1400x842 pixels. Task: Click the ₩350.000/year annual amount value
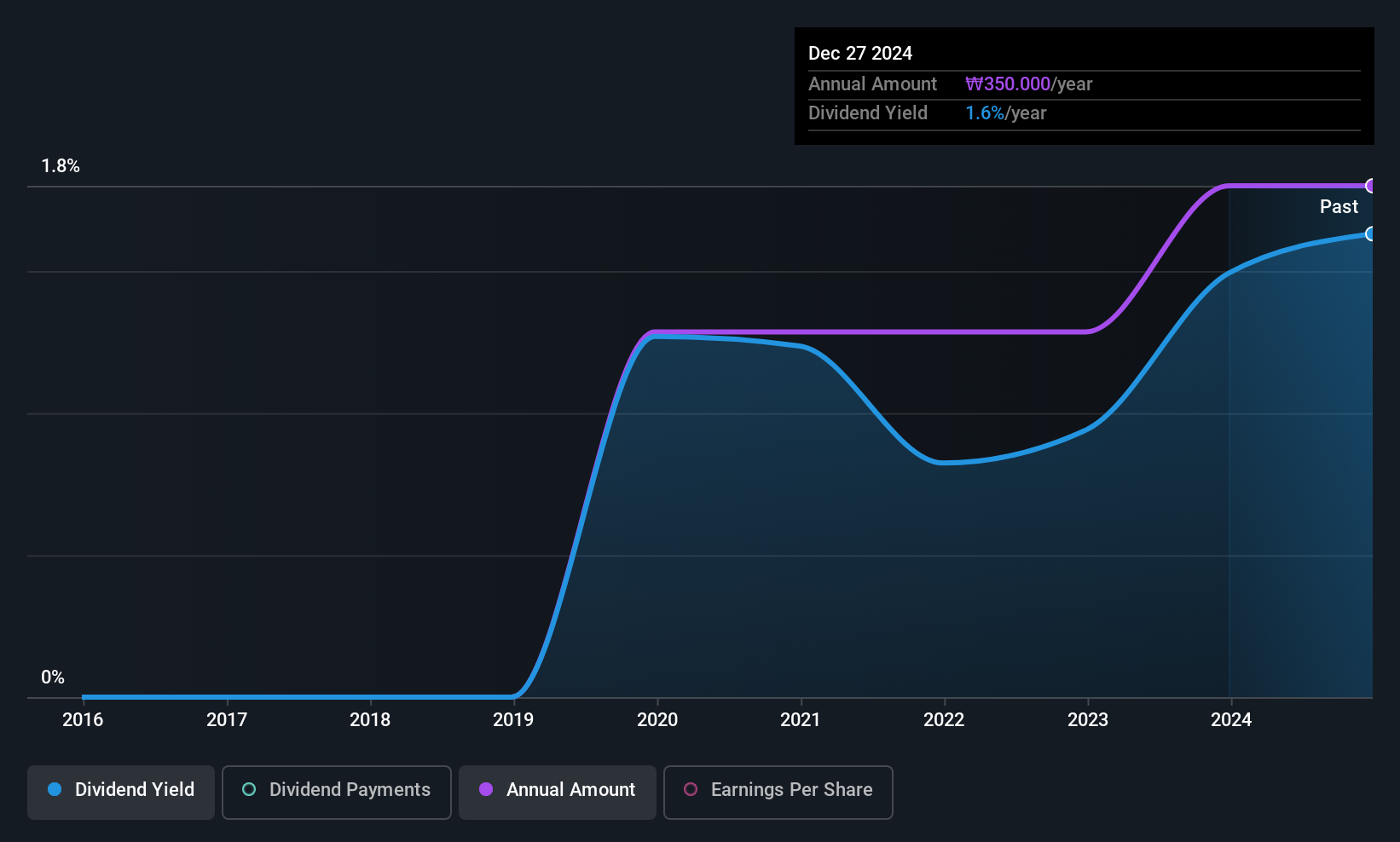1028,84
